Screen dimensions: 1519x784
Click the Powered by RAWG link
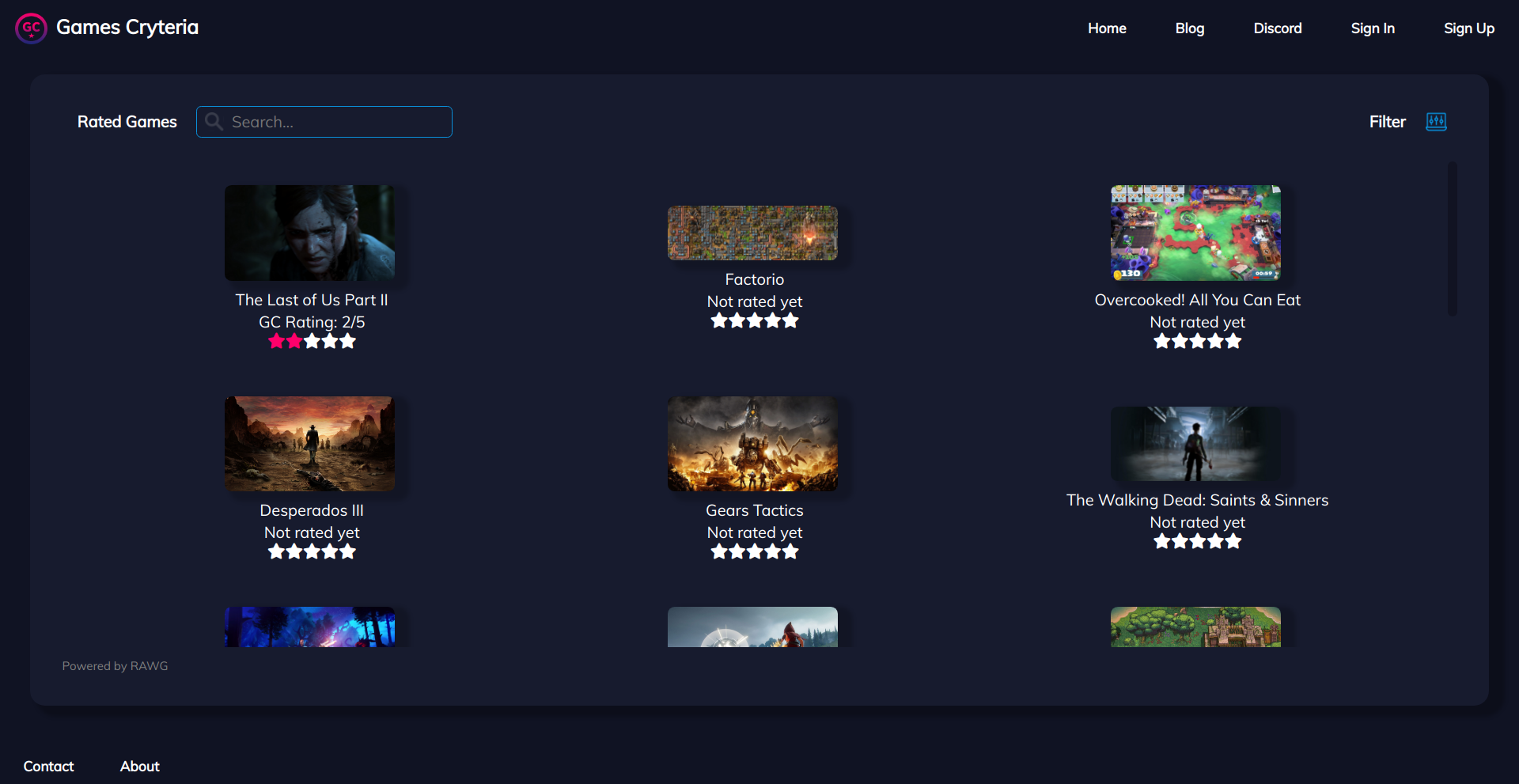[x=116, y=666]
